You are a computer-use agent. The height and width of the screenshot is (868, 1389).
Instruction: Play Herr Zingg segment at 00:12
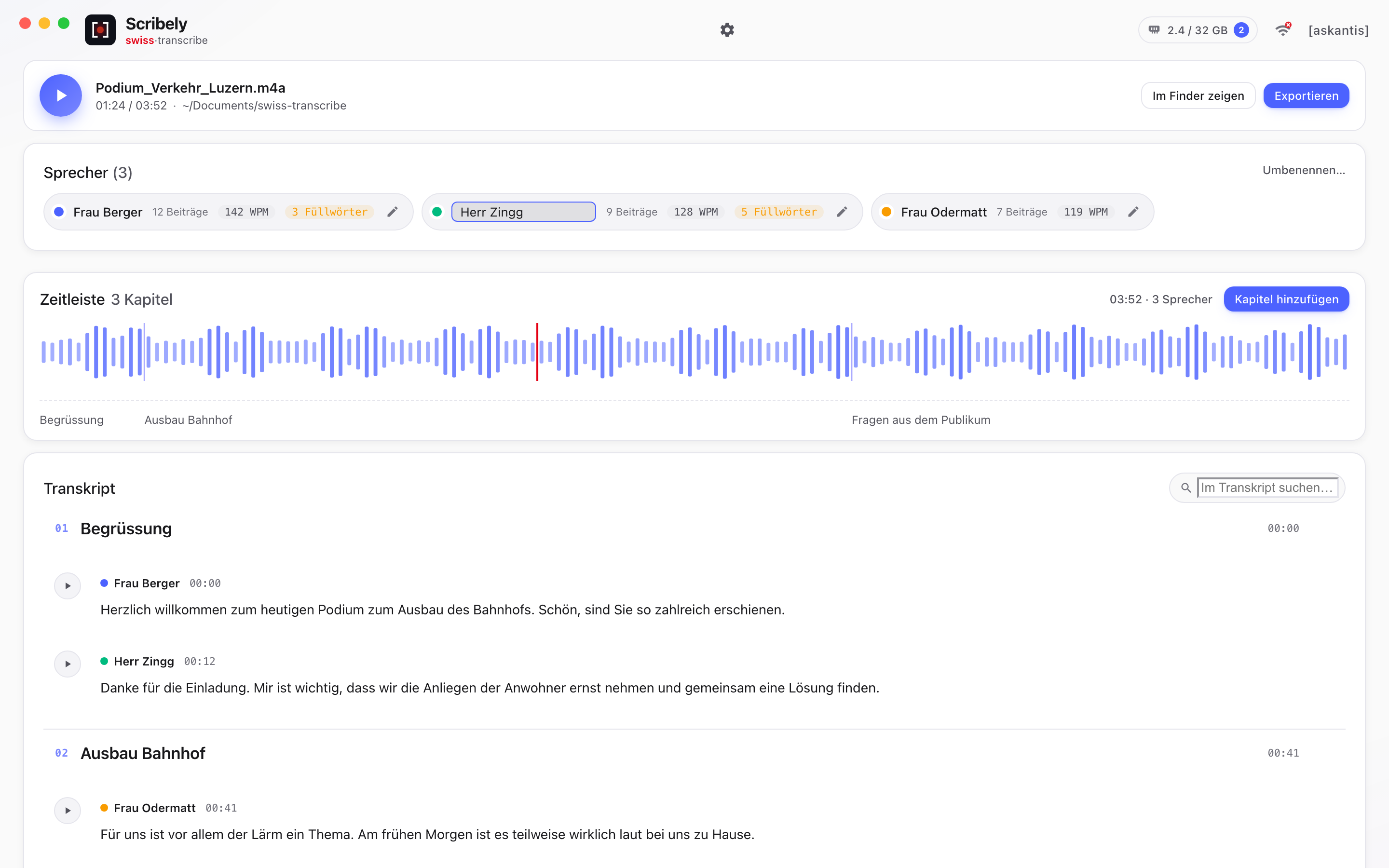point(68,664)
